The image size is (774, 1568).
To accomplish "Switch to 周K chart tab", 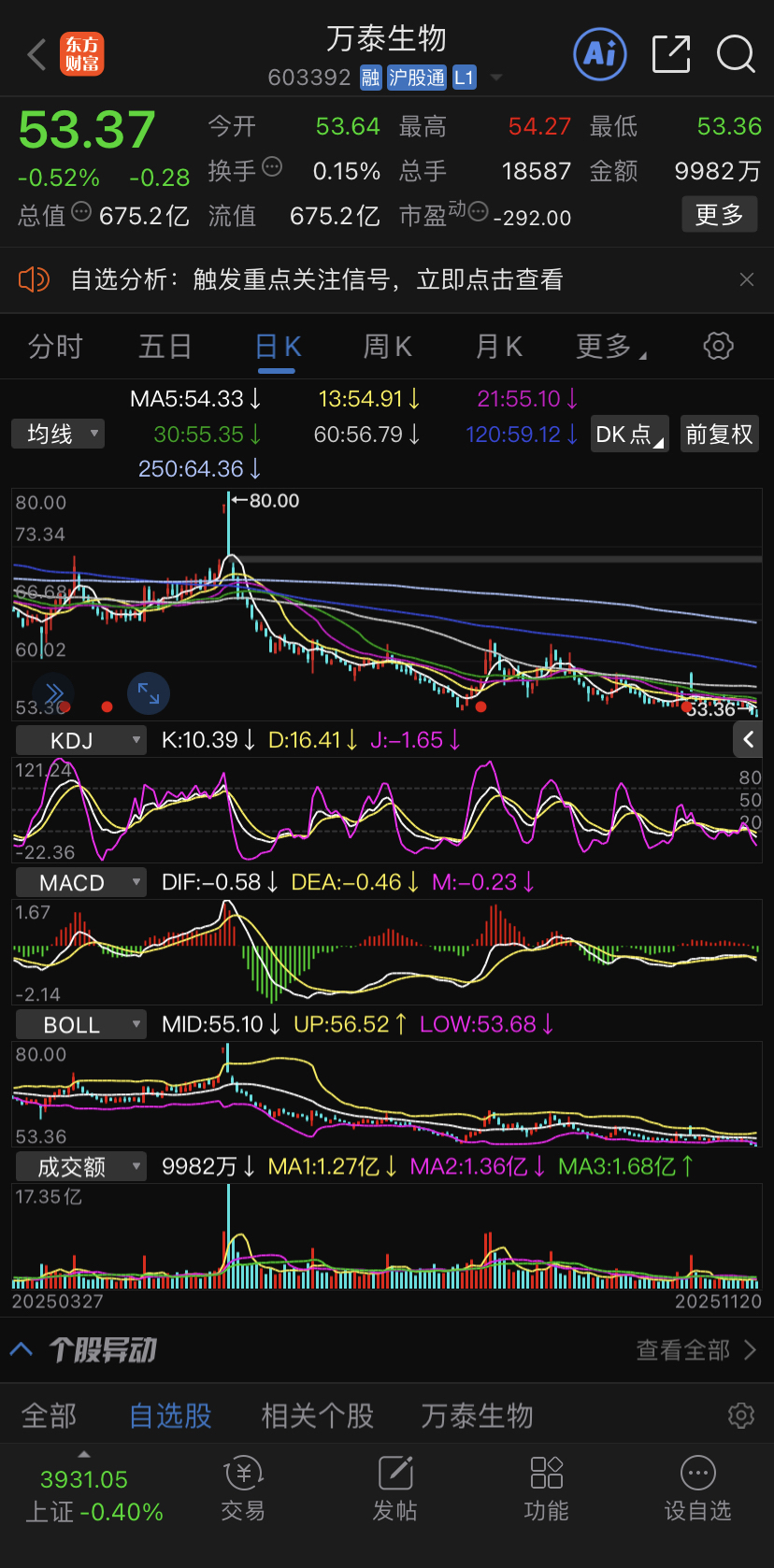I will pos(387,347).
